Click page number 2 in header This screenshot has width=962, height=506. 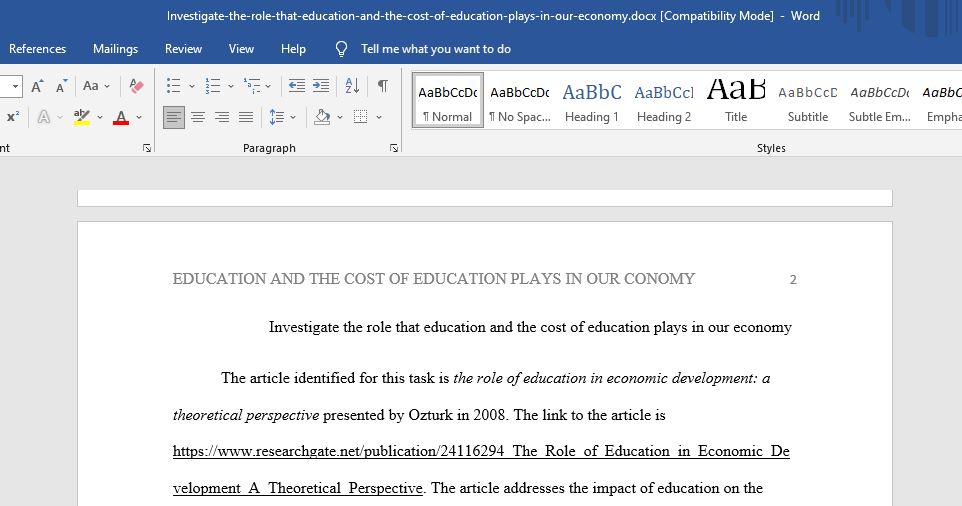click(x=793, y=280)
